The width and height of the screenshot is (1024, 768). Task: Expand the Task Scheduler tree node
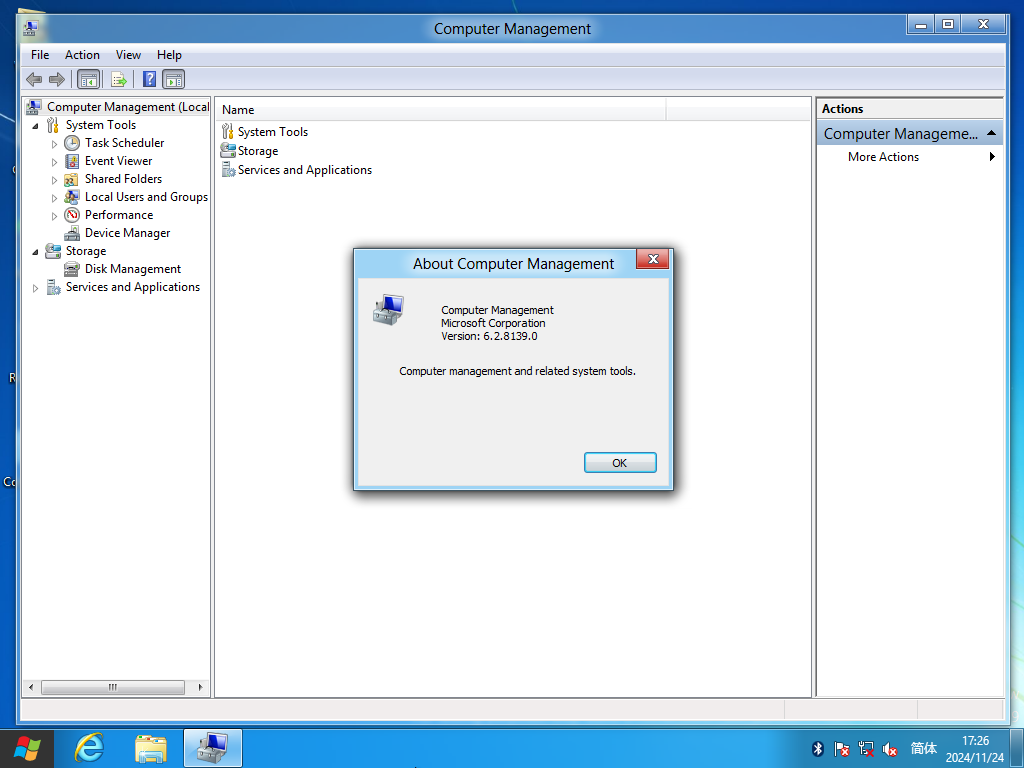[54, 144]
